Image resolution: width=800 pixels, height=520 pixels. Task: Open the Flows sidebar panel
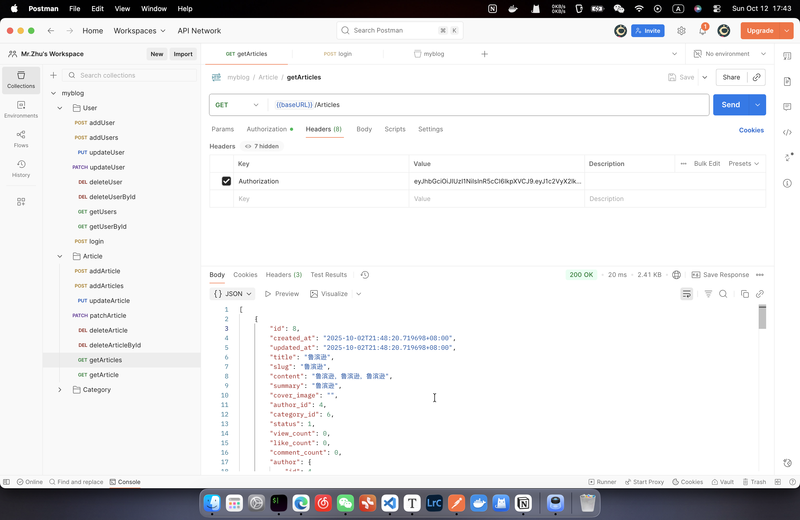click(21, 138)
